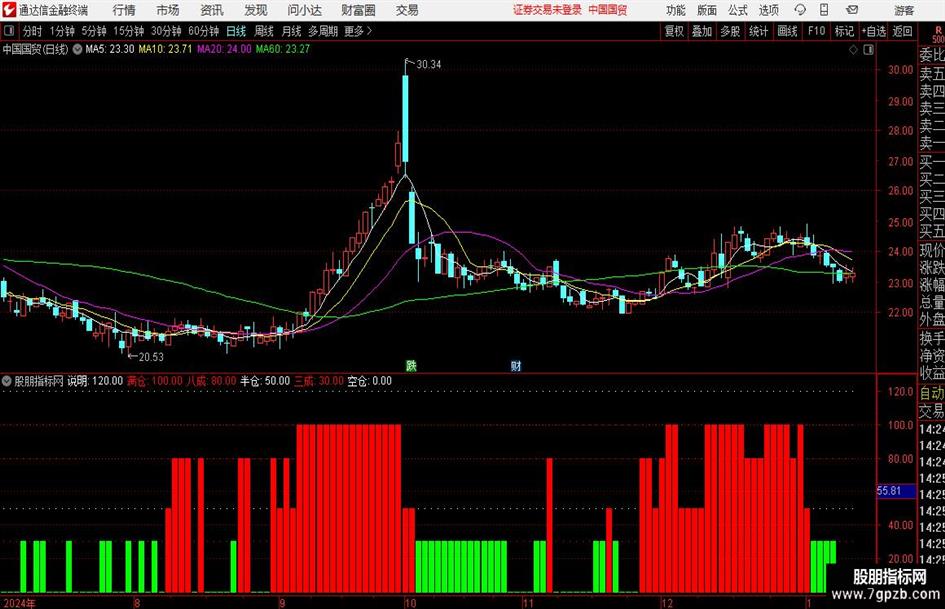
Task: Open the 资讯 menu
Action: click(212, 10)
